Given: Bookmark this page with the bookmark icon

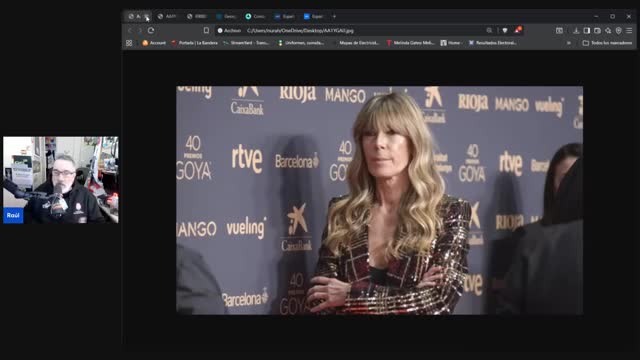Looking at the screenshot, I should (206, 30).
